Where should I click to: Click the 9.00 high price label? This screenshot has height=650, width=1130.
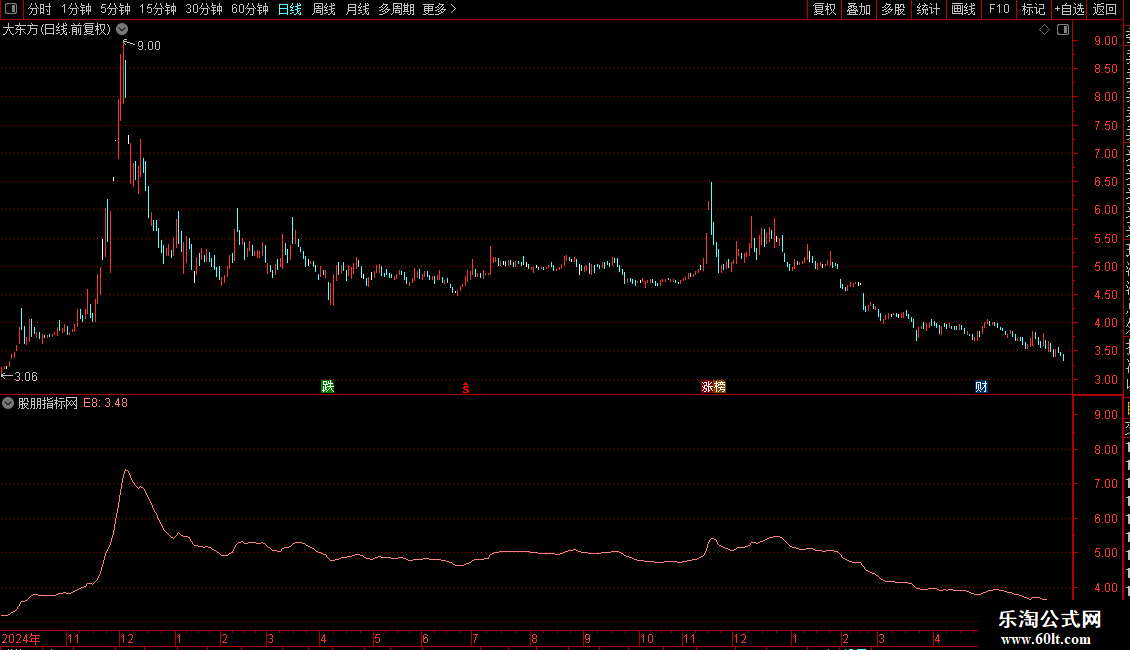point(148,46)
